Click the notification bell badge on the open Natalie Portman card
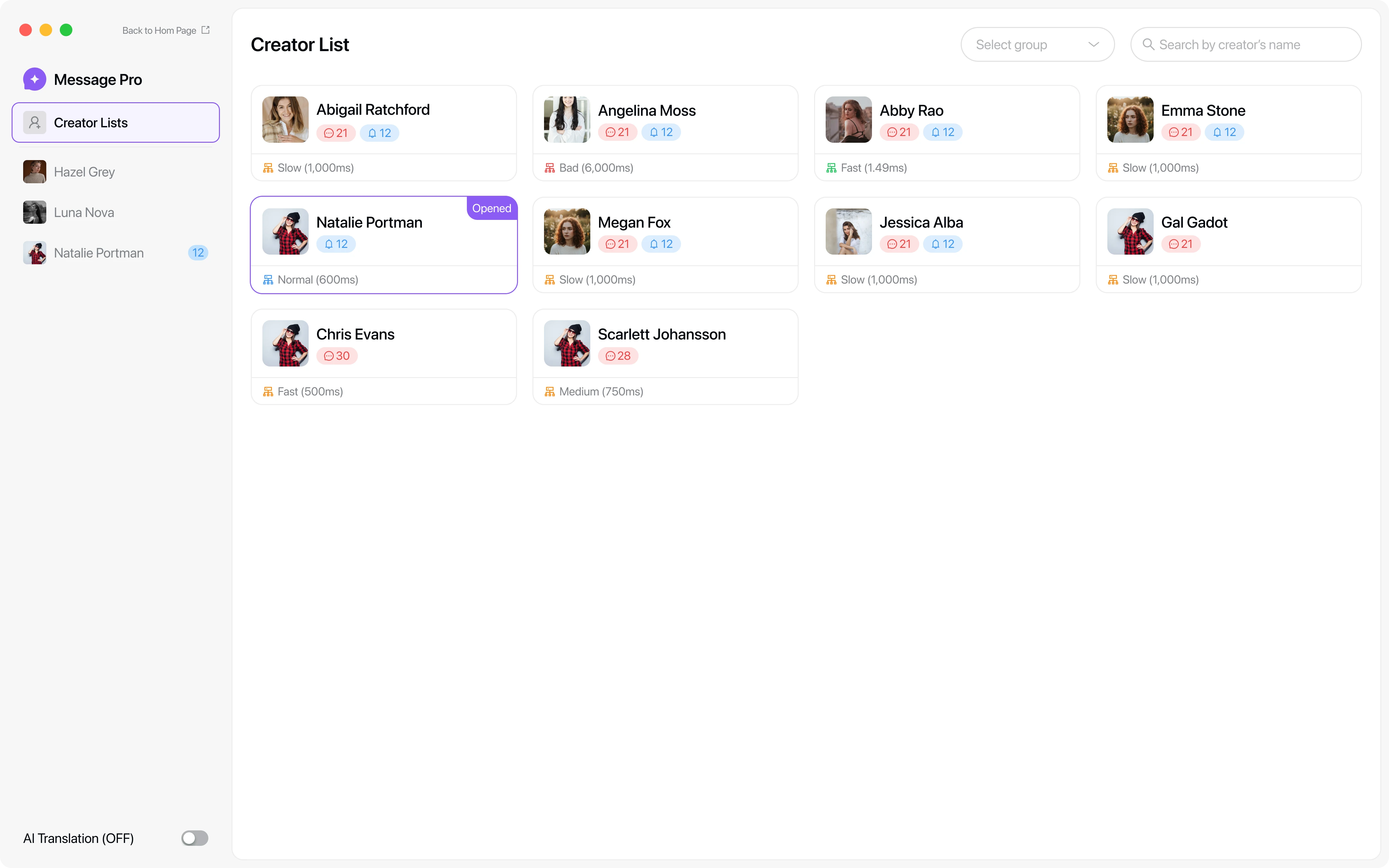The width and height of the screenshot is (1389, 868). [x=336, y=244]
